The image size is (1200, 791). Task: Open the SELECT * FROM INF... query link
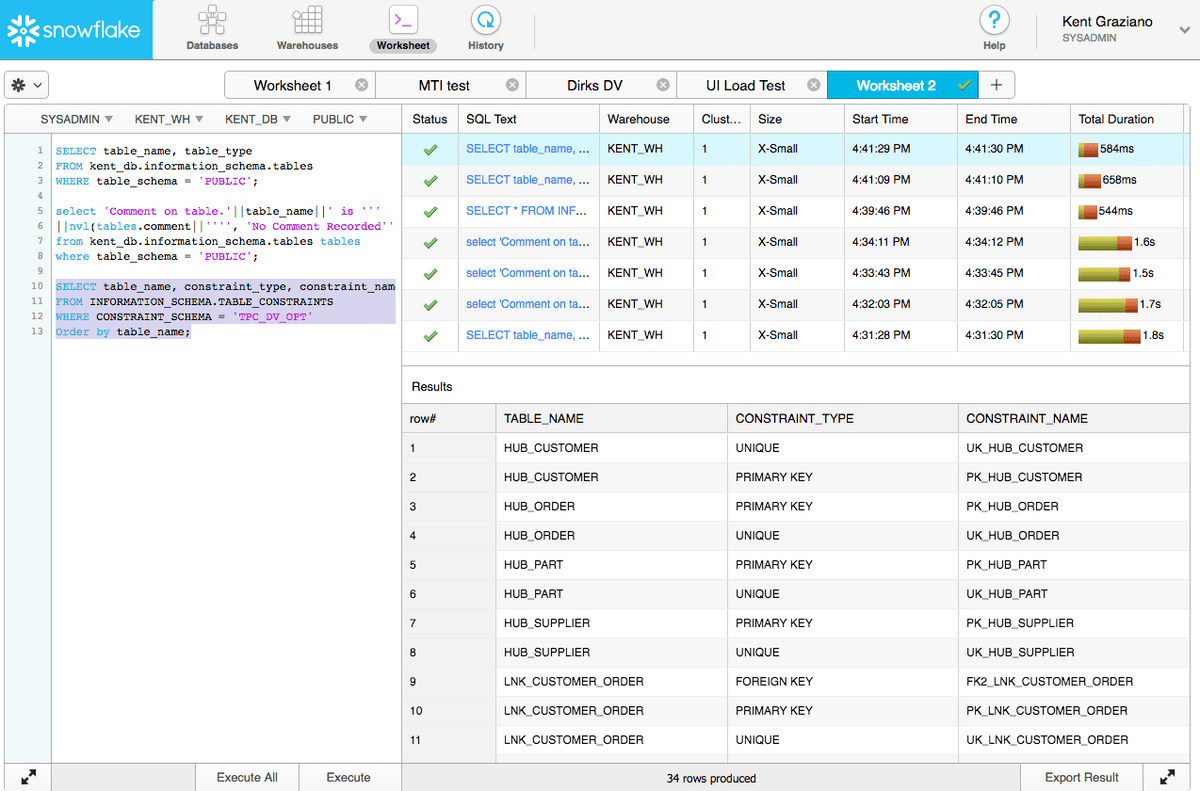pyautogui.click(x=527, y=211)
